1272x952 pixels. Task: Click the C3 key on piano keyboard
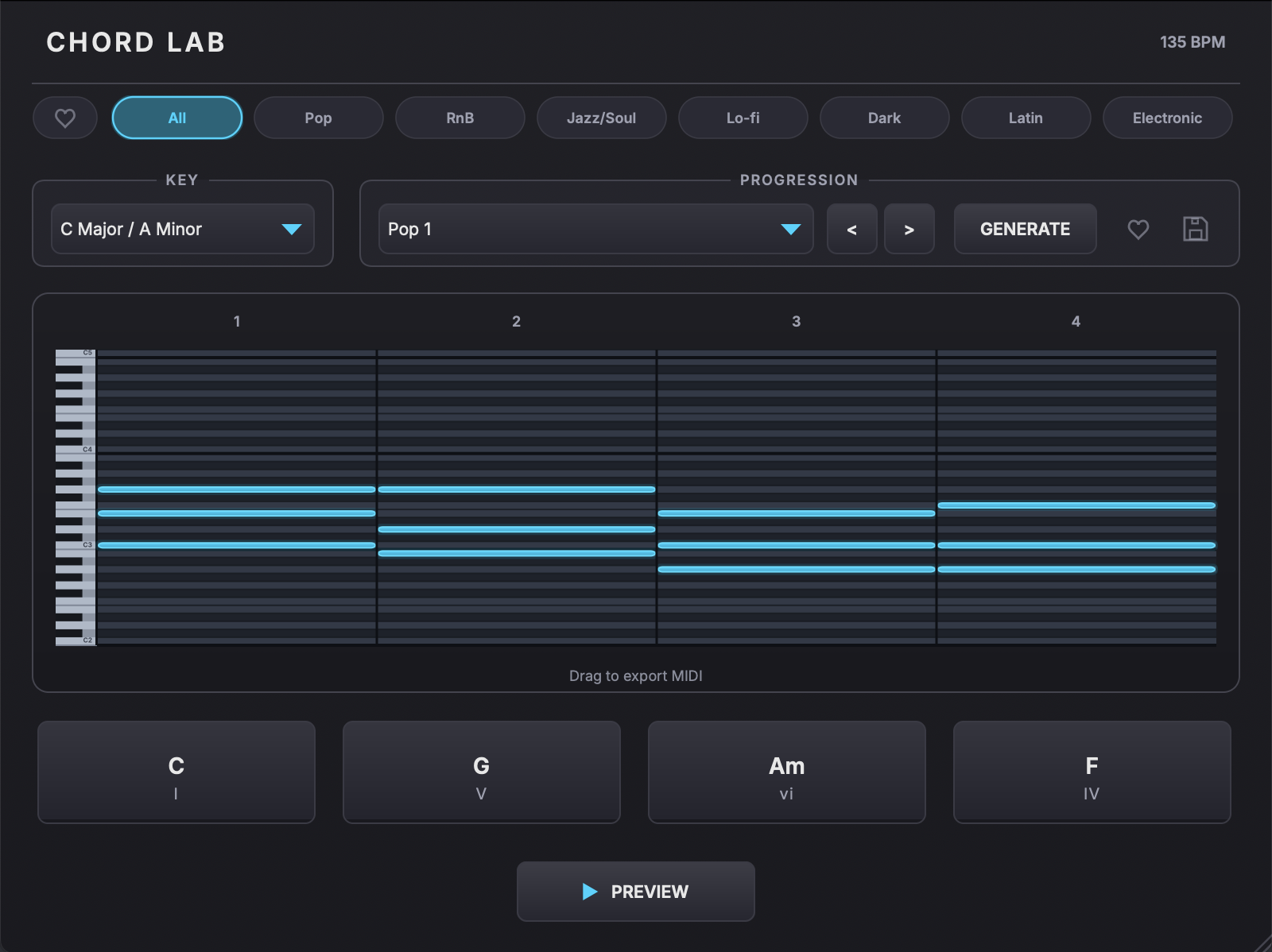point(76,545)
